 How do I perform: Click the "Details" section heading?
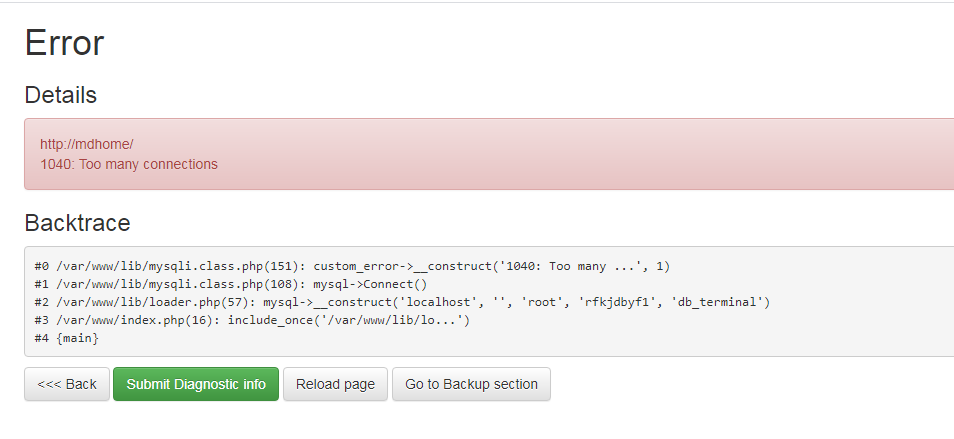tap(60, 95)
